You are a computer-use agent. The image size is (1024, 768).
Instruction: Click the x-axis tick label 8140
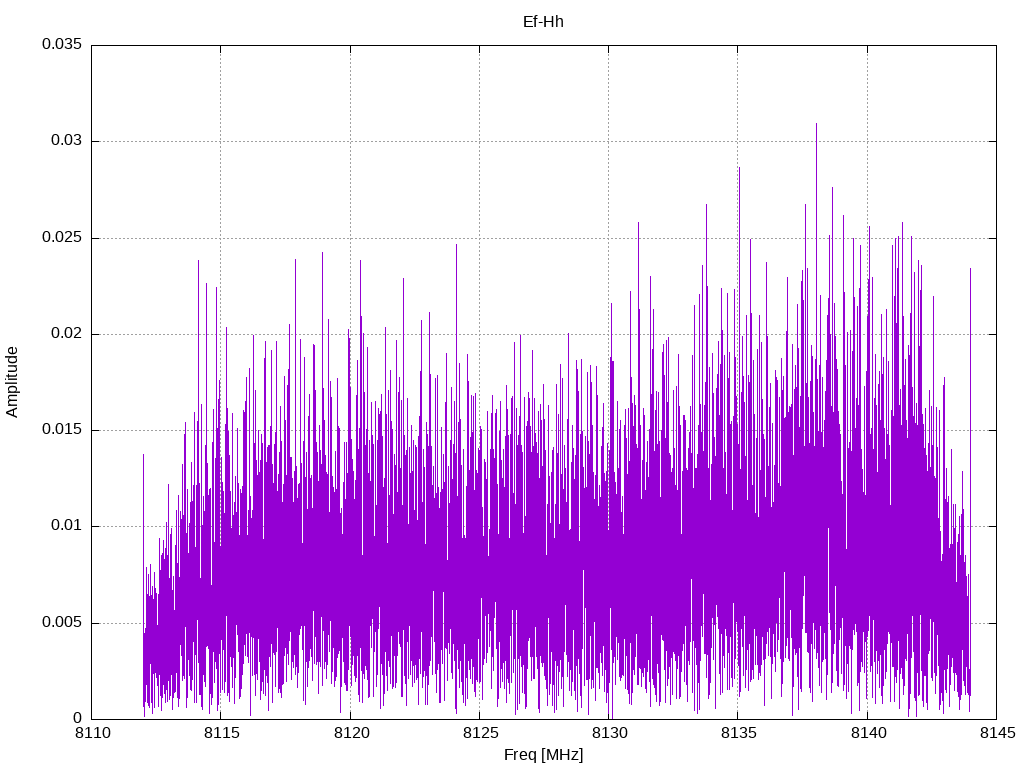click(x=868, y=733)
